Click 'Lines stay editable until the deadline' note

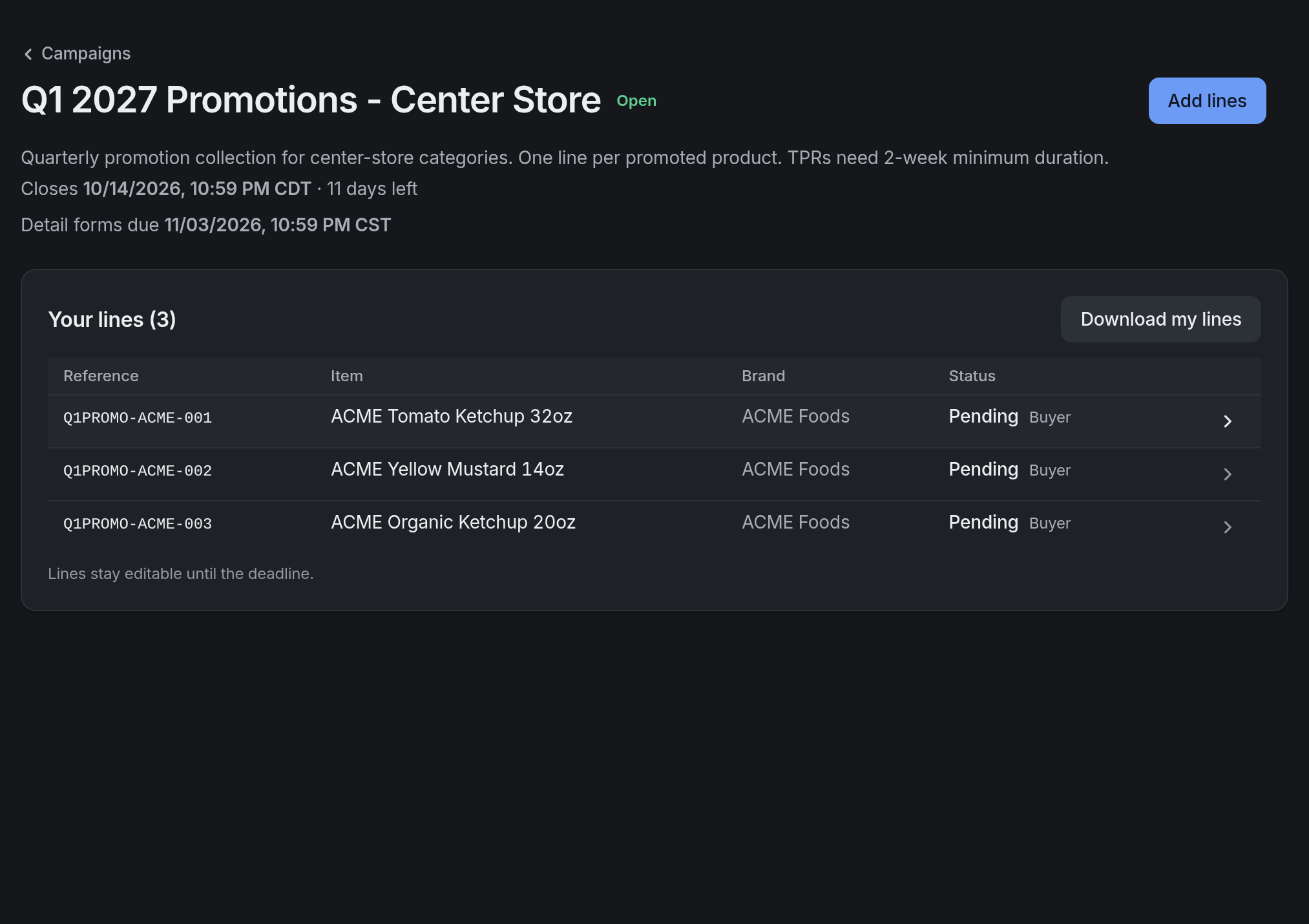pyautogui.click(x=180, y=574)
